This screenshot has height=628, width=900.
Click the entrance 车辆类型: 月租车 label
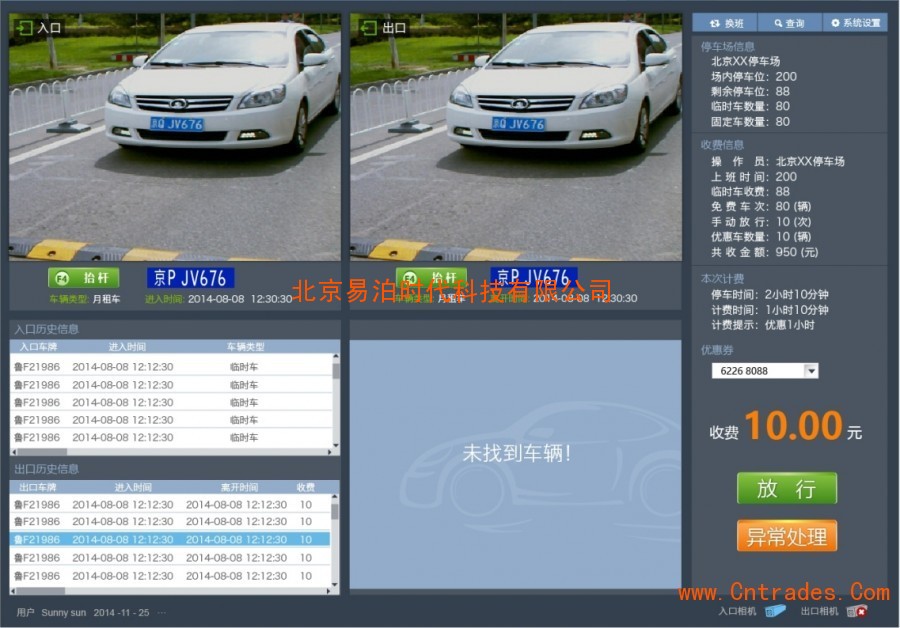[x=85, y=299]
